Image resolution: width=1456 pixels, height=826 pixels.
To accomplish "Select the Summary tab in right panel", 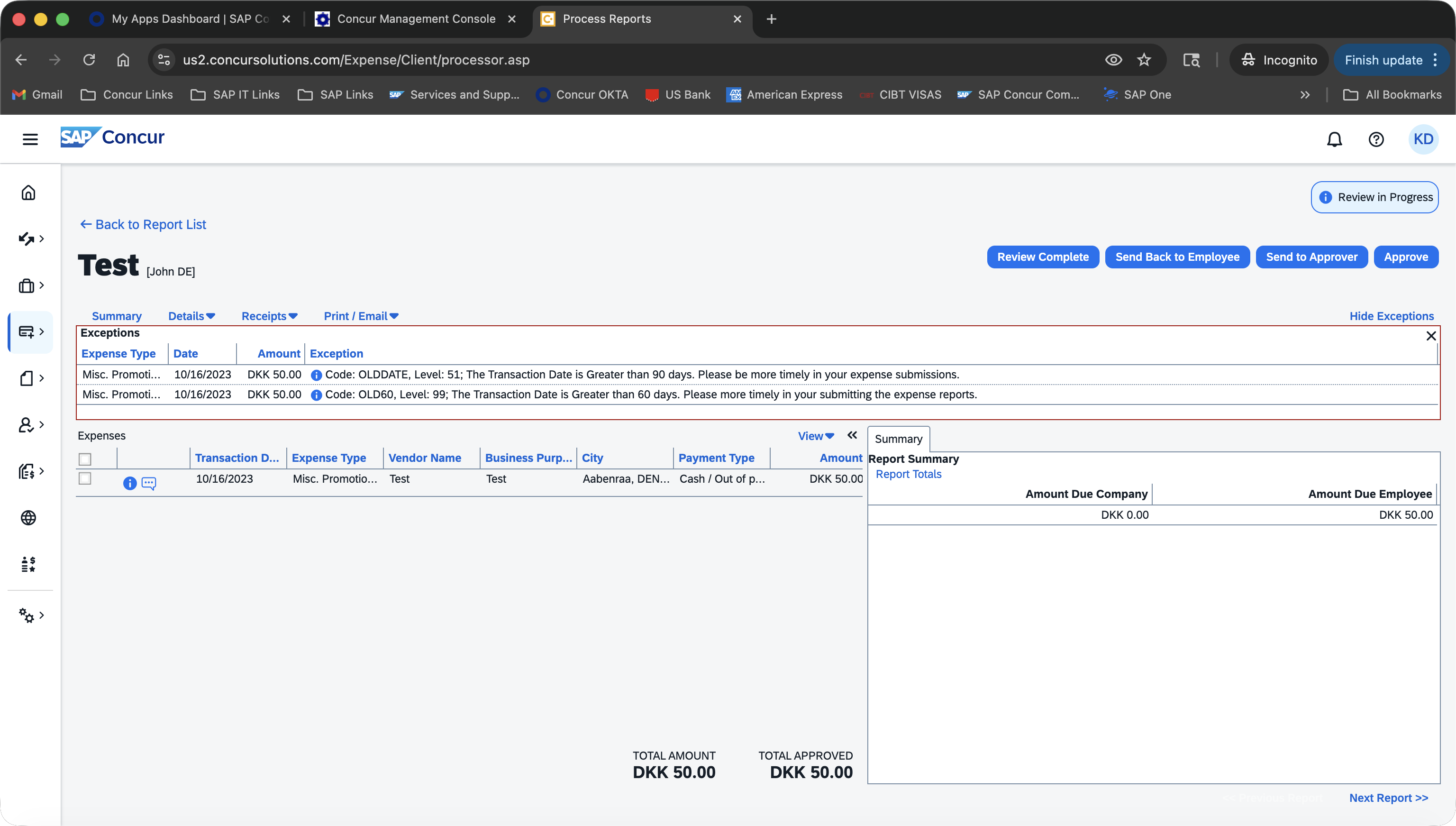I will click(898, 439).
